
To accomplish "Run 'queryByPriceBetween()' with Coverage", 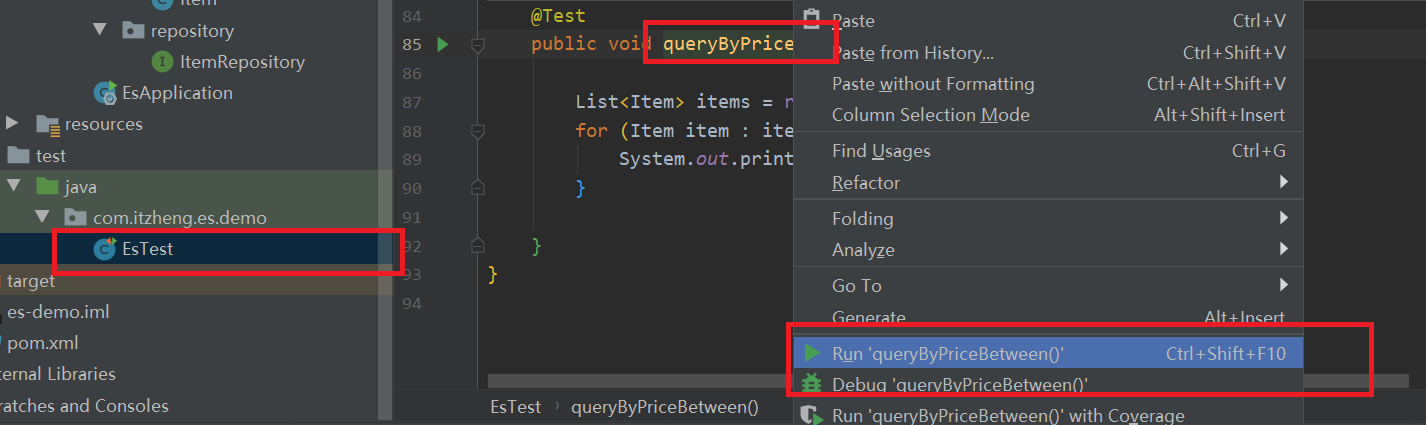I will (x=1048, y=416).
